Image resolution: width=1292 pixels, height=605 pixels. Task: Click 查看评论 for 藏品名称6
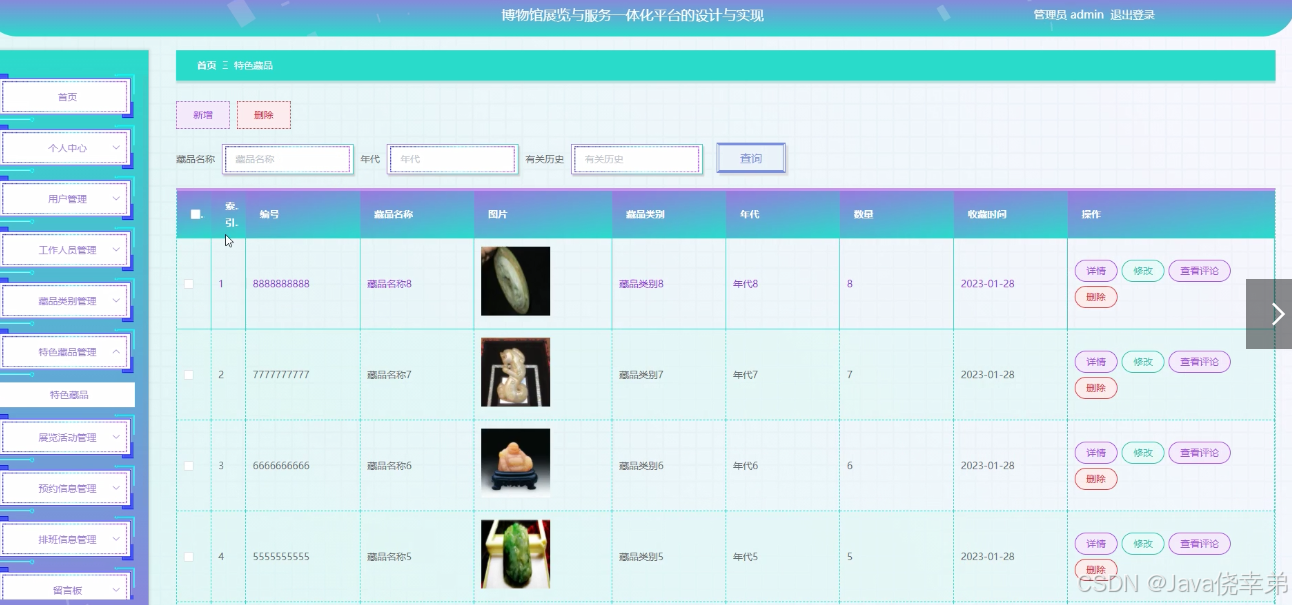(x=1199, y=453)
